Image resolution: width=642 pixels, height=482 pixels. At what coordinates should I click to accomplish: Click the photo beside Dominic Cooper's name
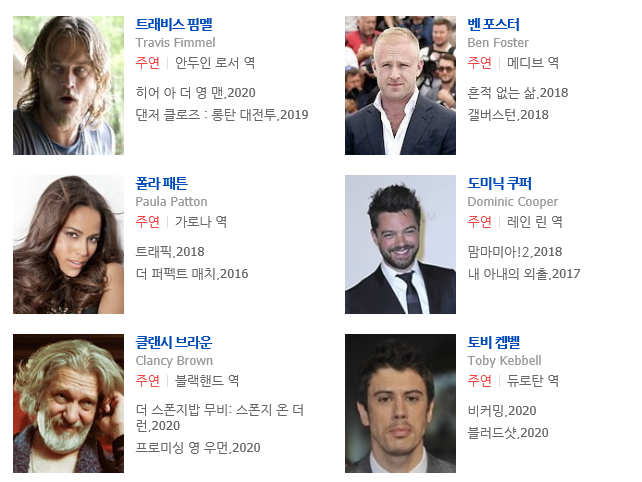400,244
